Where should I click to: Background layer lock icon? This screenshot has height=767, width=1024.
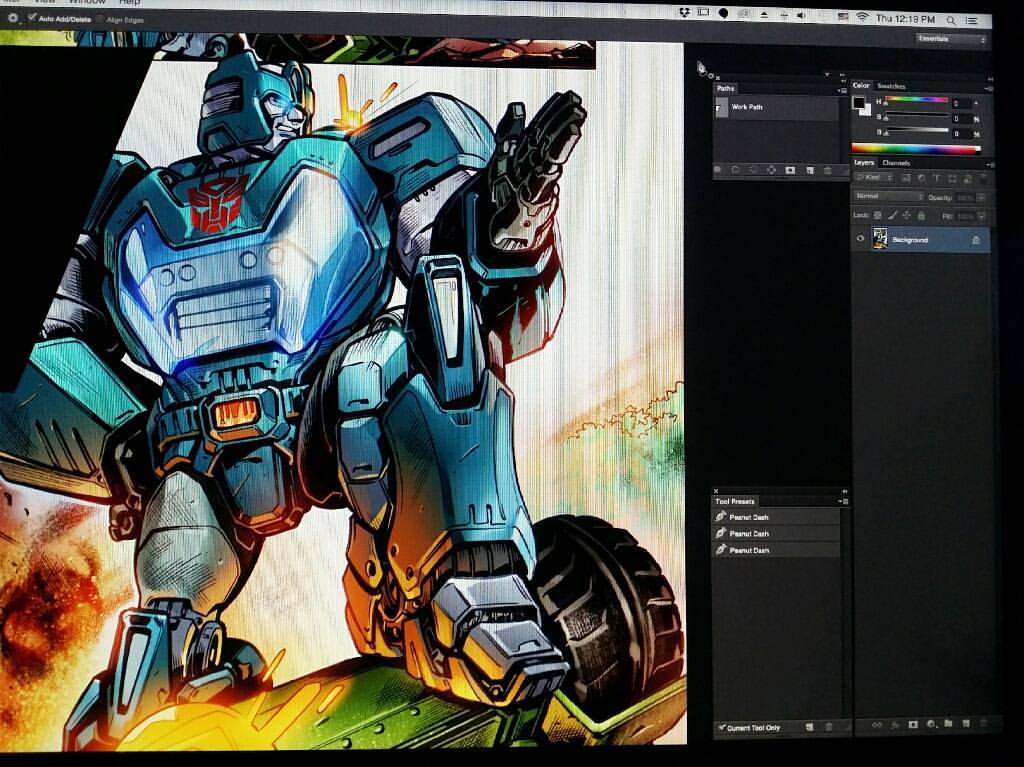click(976, 240)
